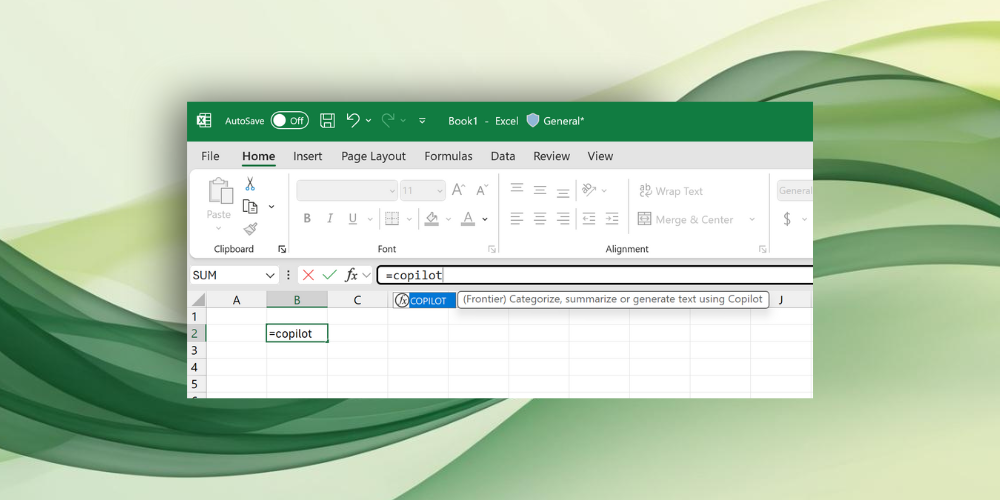Select COPILOT function suggestion
Image resolution: width=1000 pixels, height=500 pixels.
point(424,300)
